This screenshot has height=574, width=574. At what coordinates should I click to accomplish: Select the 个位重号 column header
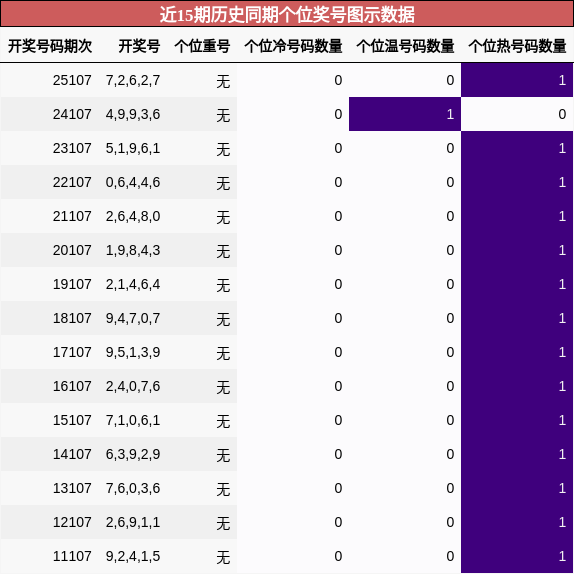(202, 46)
